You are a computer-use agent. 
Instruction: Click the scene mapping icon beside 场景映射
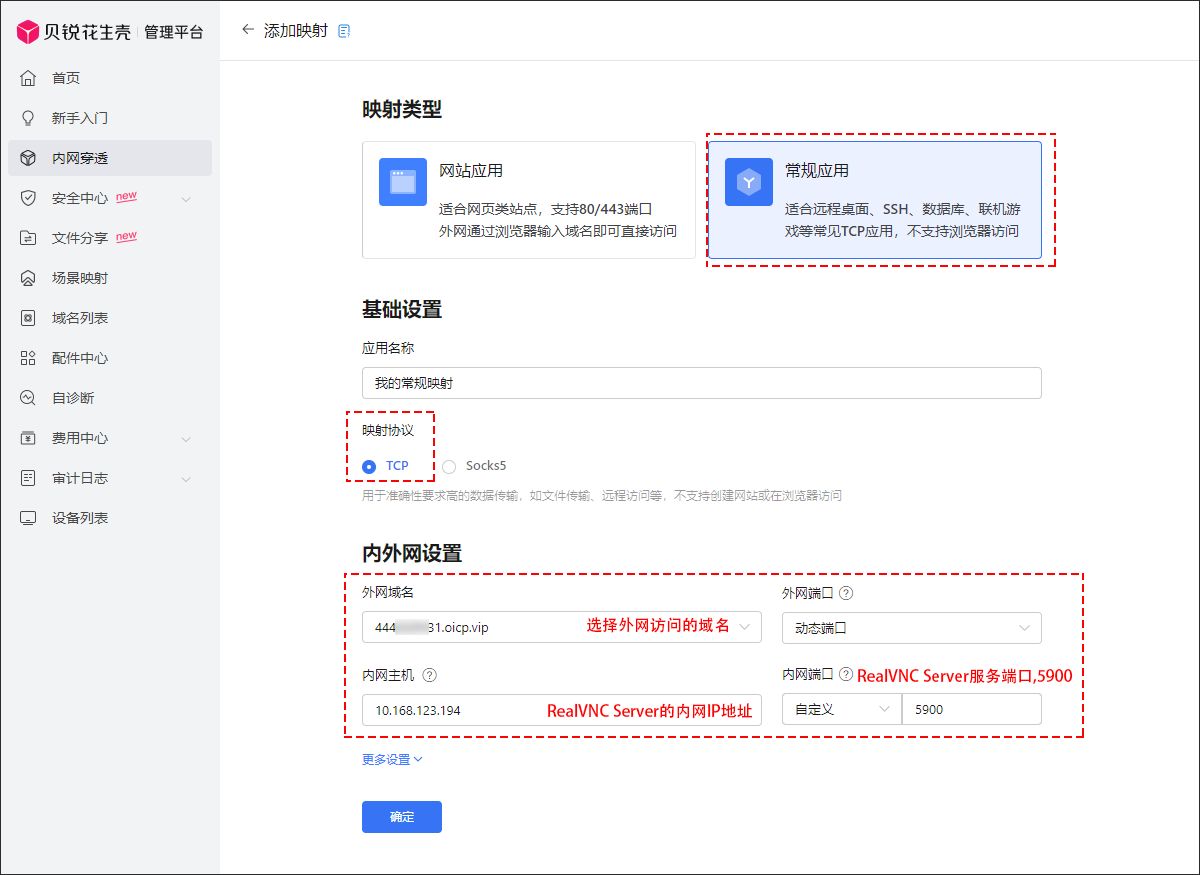tap(28, 278)
